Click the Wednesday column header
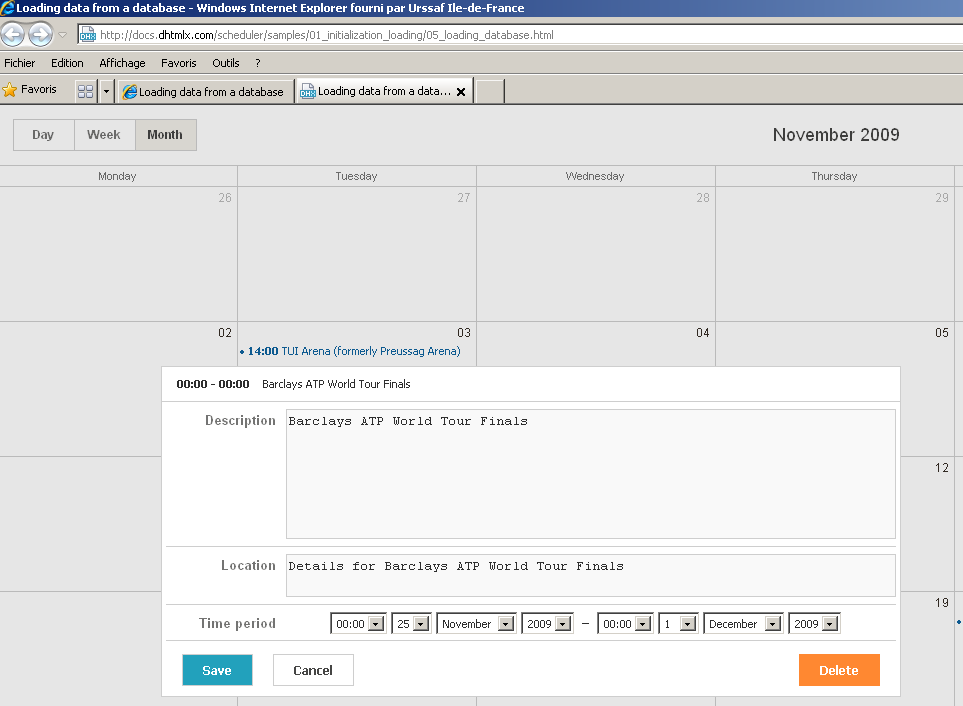This screenshot has width=963, height=706. point(595,176)
